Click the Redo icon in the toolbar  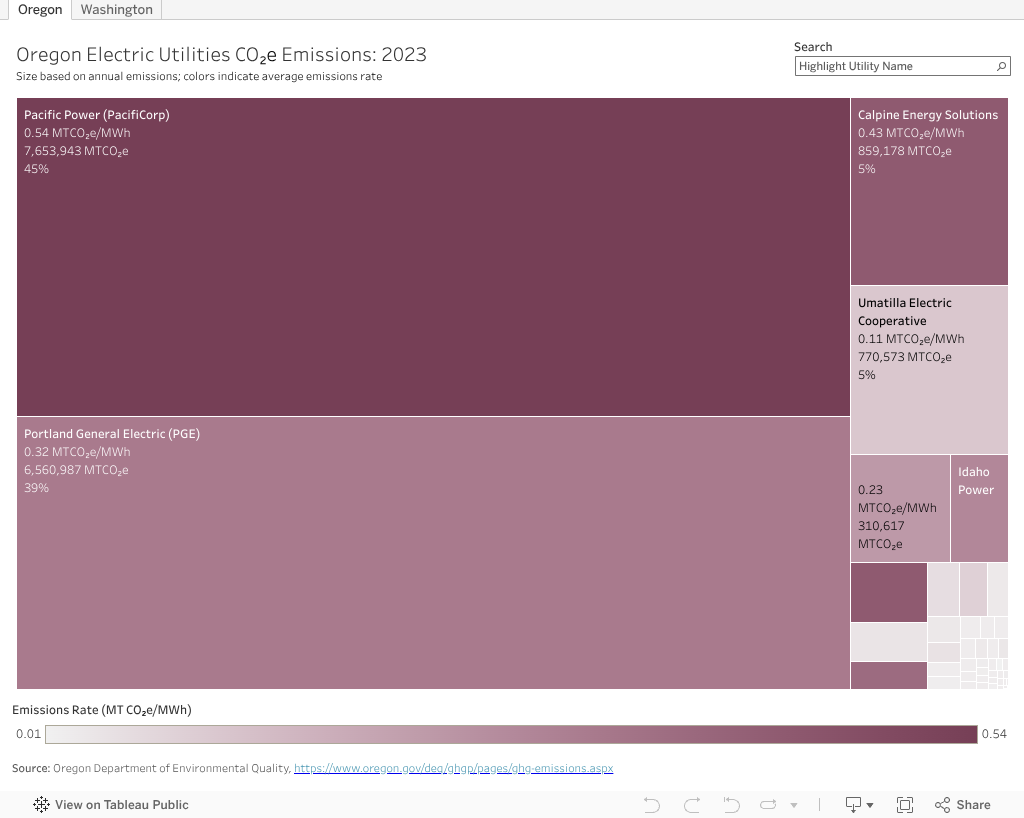tap(692, 805)
